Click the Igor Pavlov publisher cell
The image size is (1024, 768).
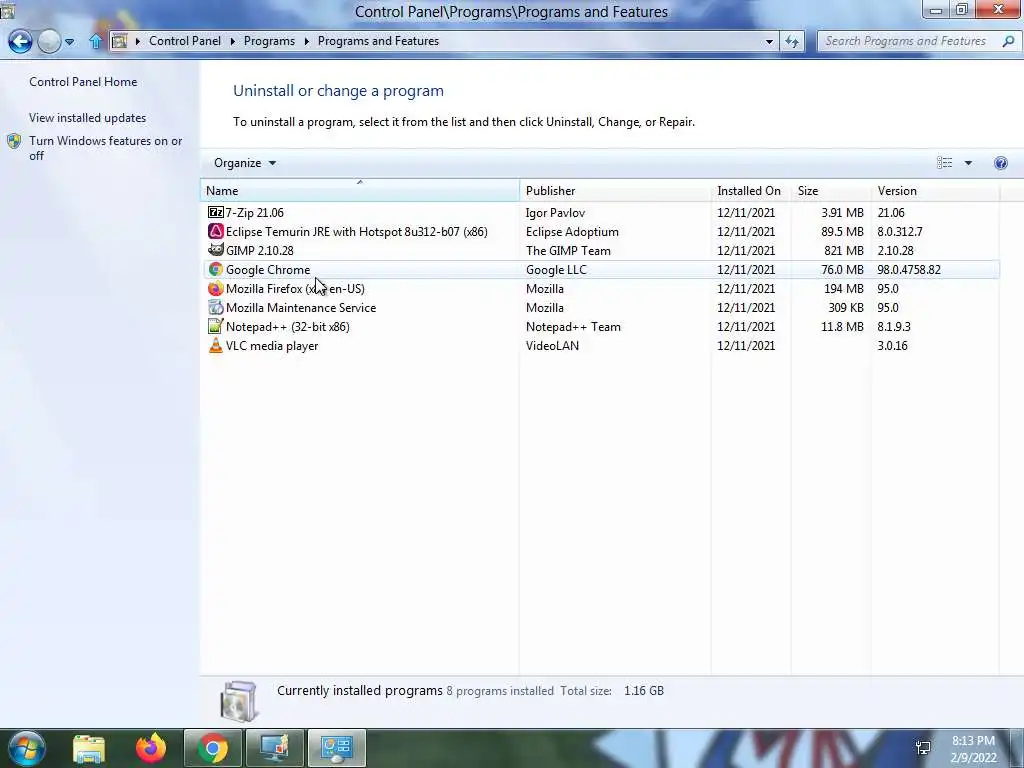[555, 212]
